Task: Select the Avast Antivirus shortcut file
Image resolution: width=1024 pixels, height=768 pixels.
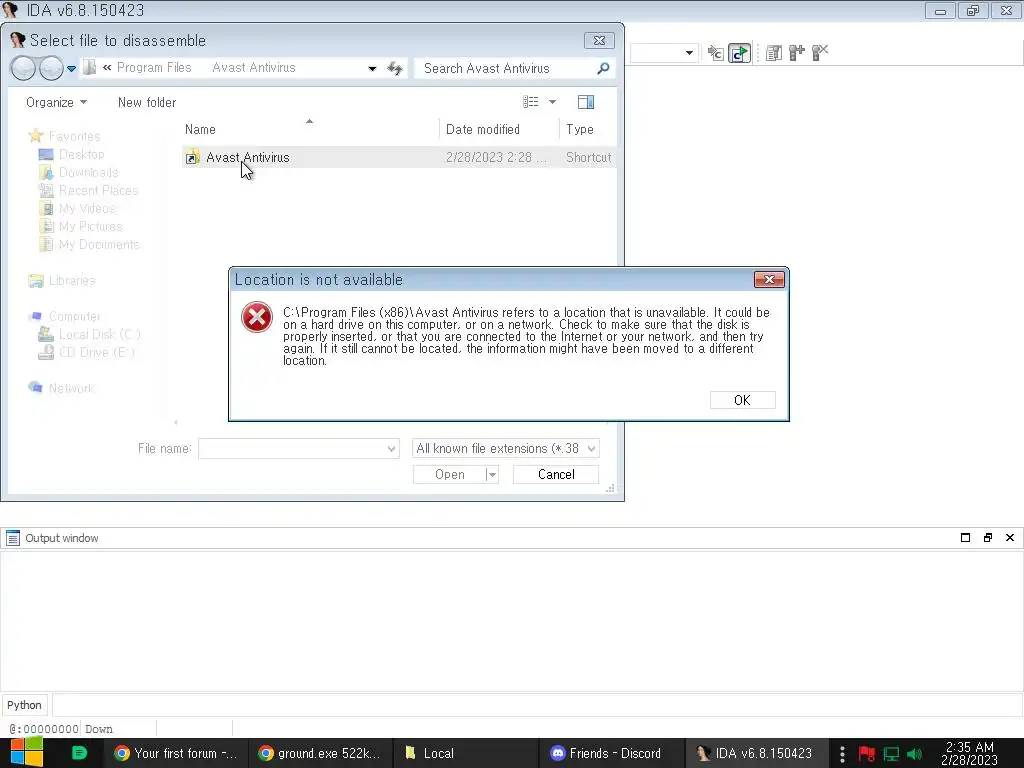Action: point(398,157)
